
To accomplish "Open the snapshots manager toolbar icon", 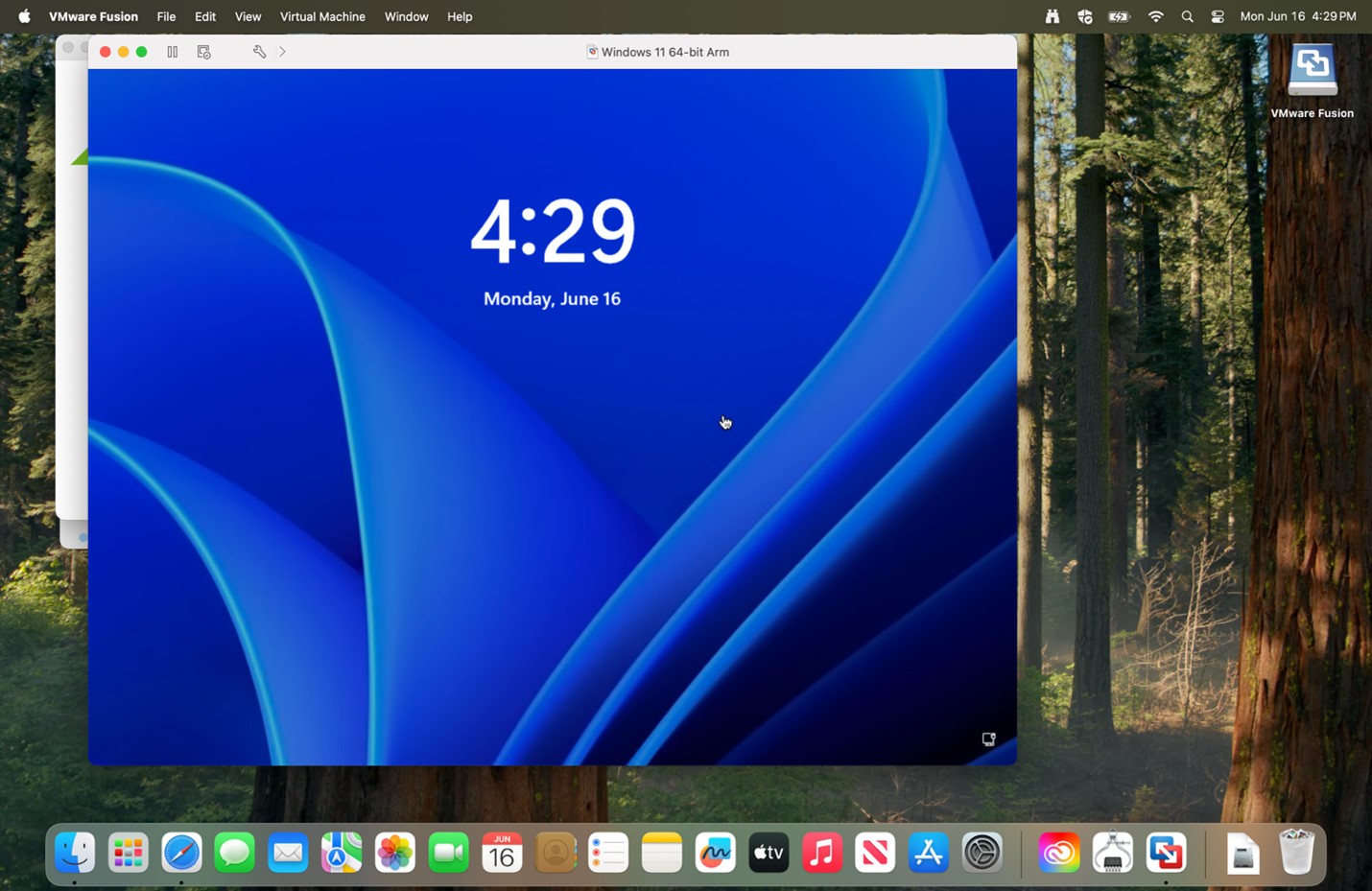I will coord(203,52).
